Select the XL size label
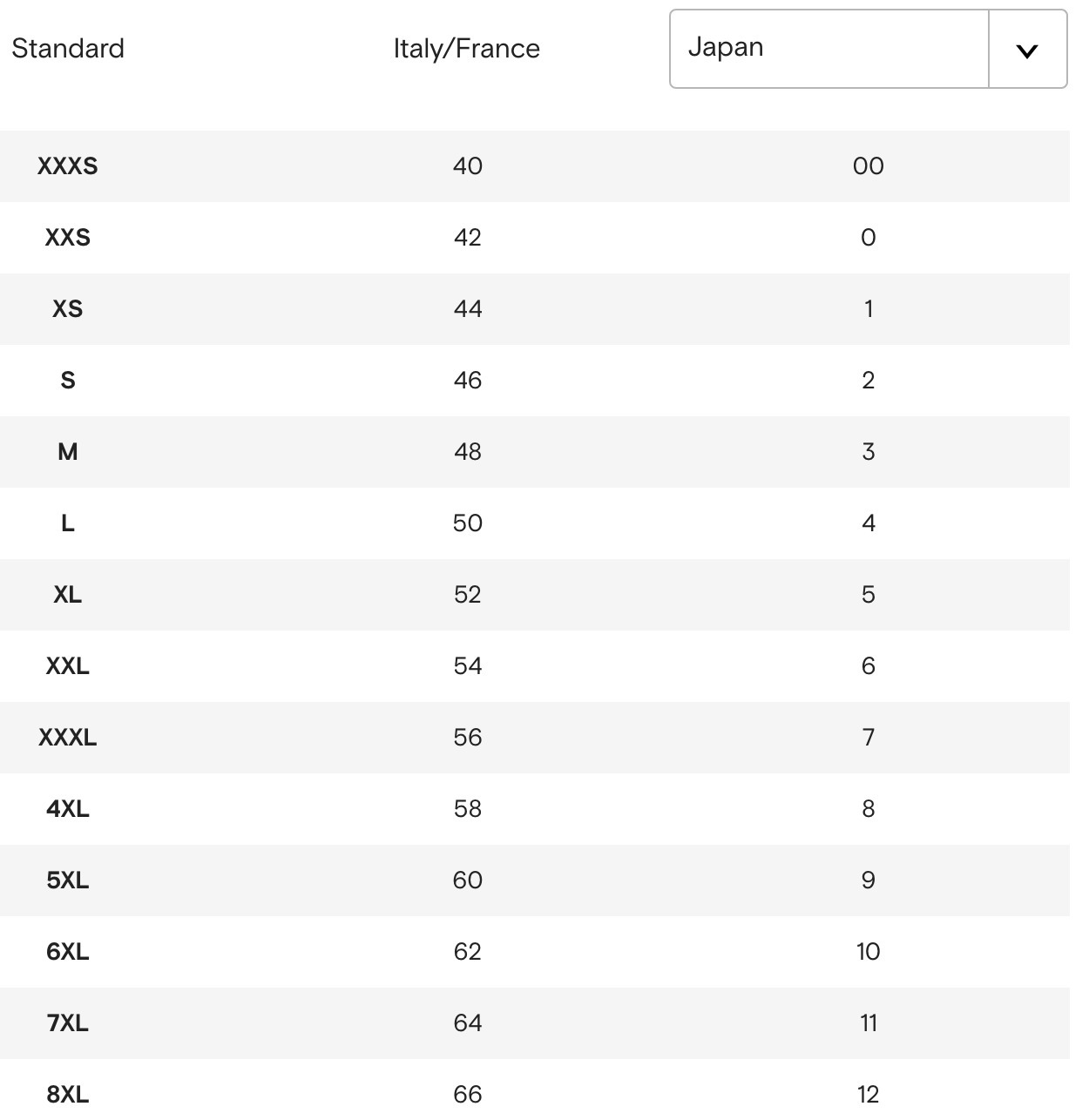The height and width of the screenshot is (1120, 1089). tap(68, 594)
